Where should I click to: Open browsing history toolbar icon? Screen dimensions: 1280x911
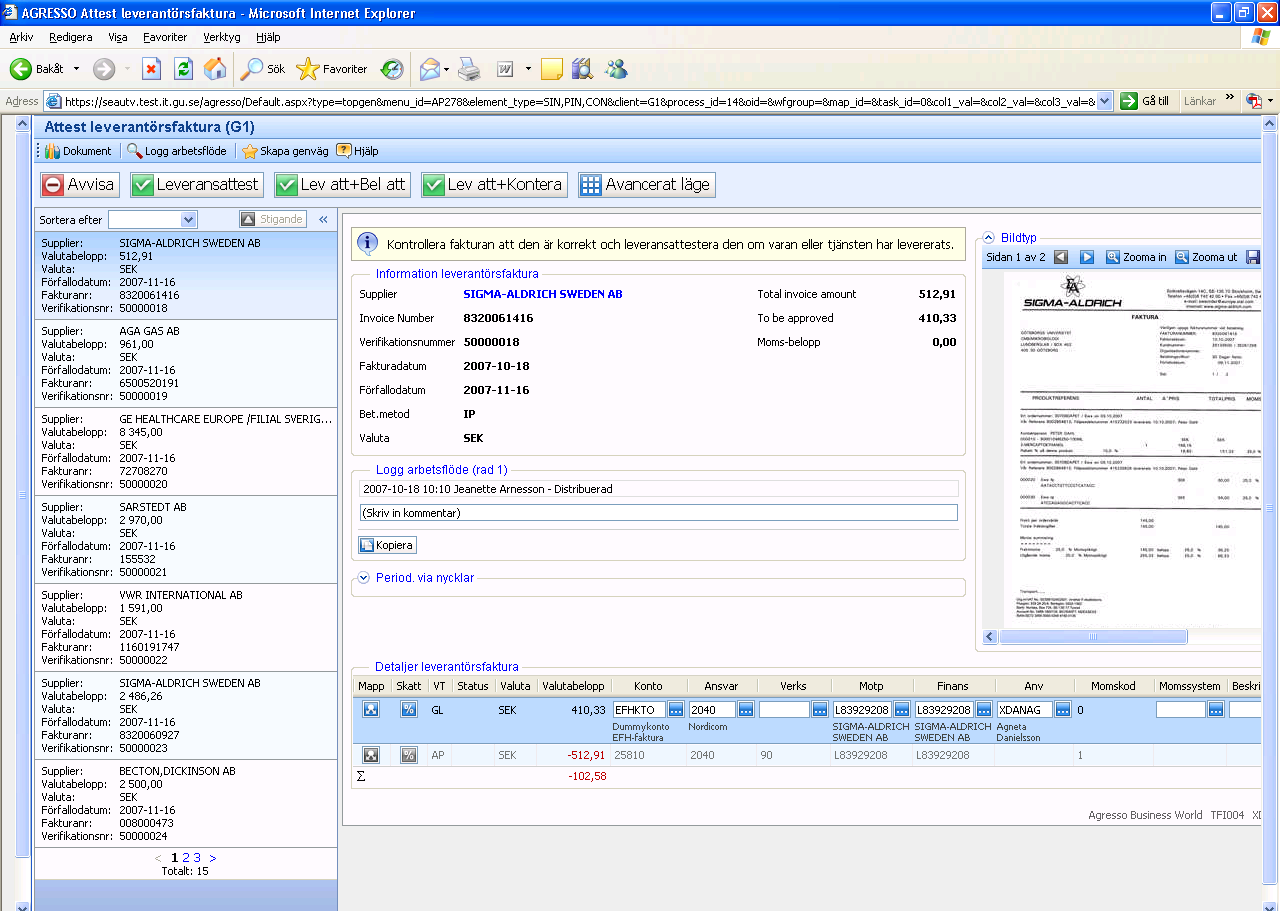(392, 69)
